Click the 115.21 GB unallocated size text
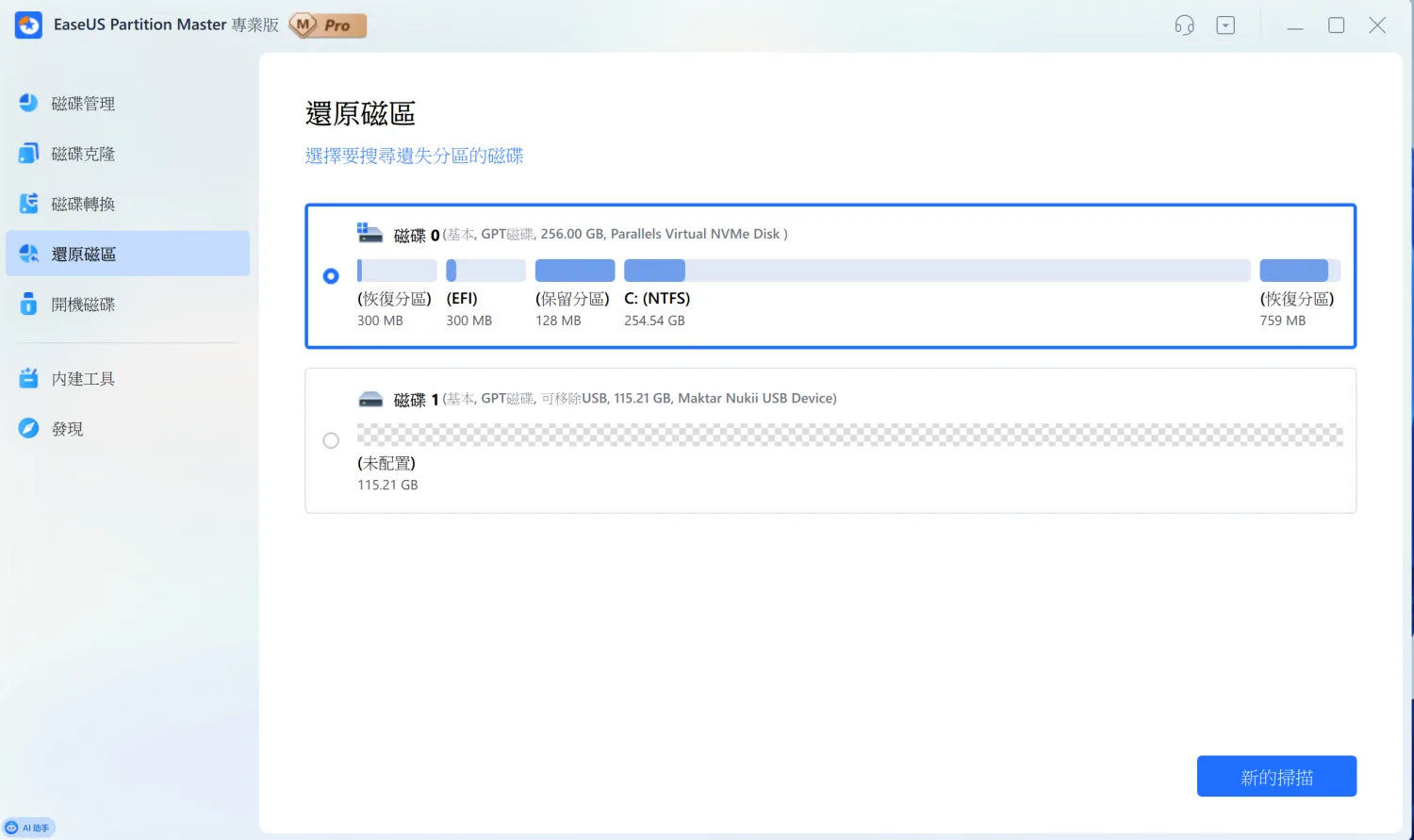Image resolution: width=1414 pixels, height=840 pixels. click(387, 485)
